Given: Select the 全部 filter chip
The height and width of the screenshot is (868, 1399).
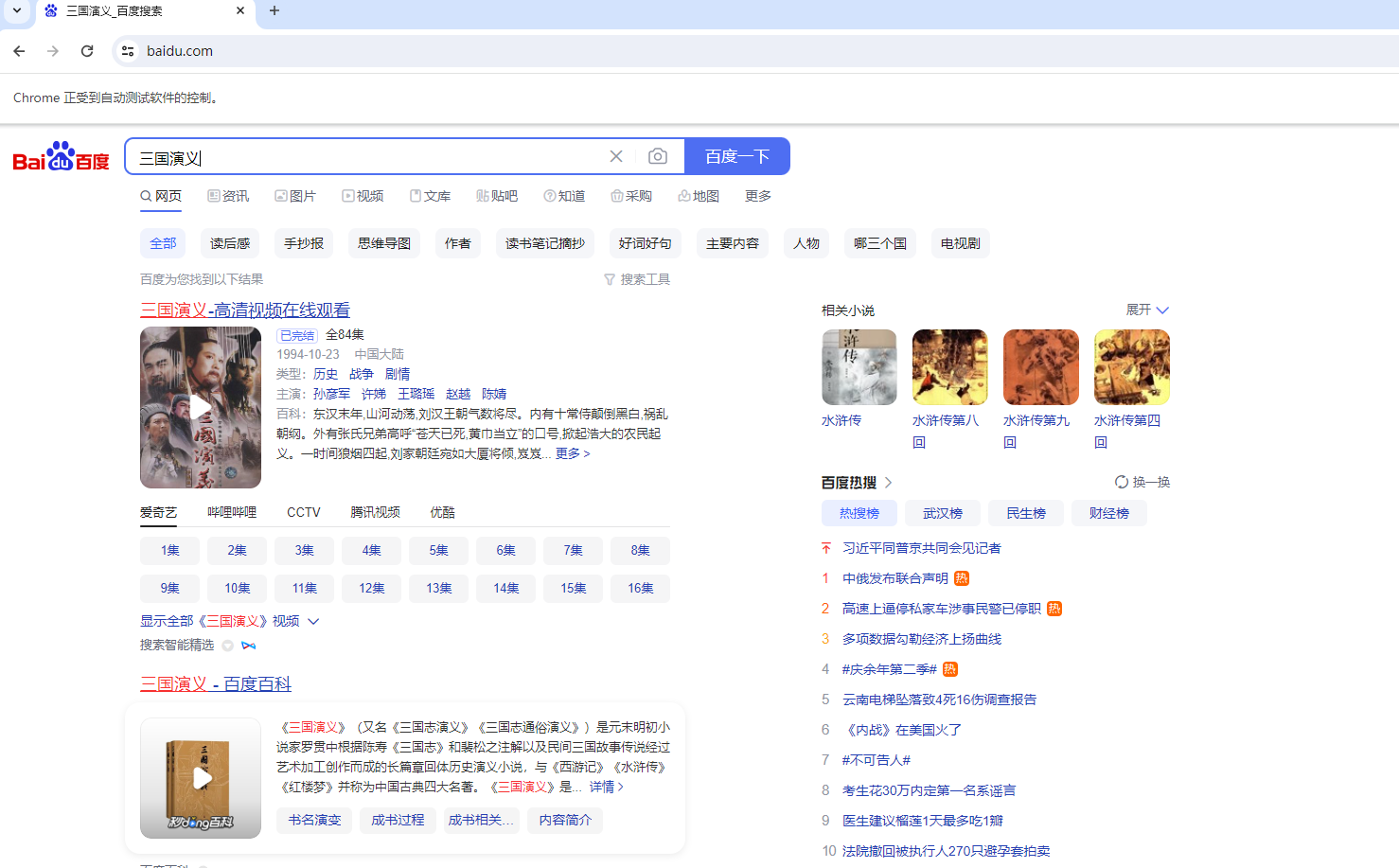Looking at the screenshot, I should (163, 243).
